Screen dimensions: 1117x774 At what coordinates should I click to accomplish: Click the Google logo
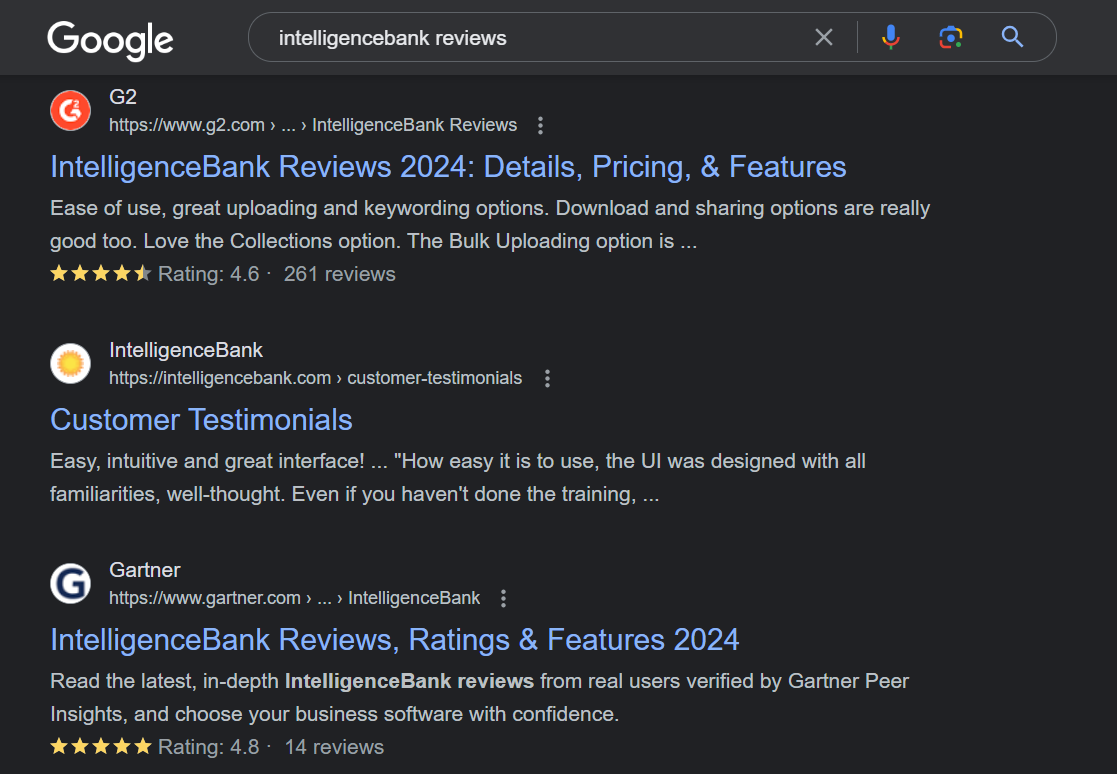[x=110, y=39]
